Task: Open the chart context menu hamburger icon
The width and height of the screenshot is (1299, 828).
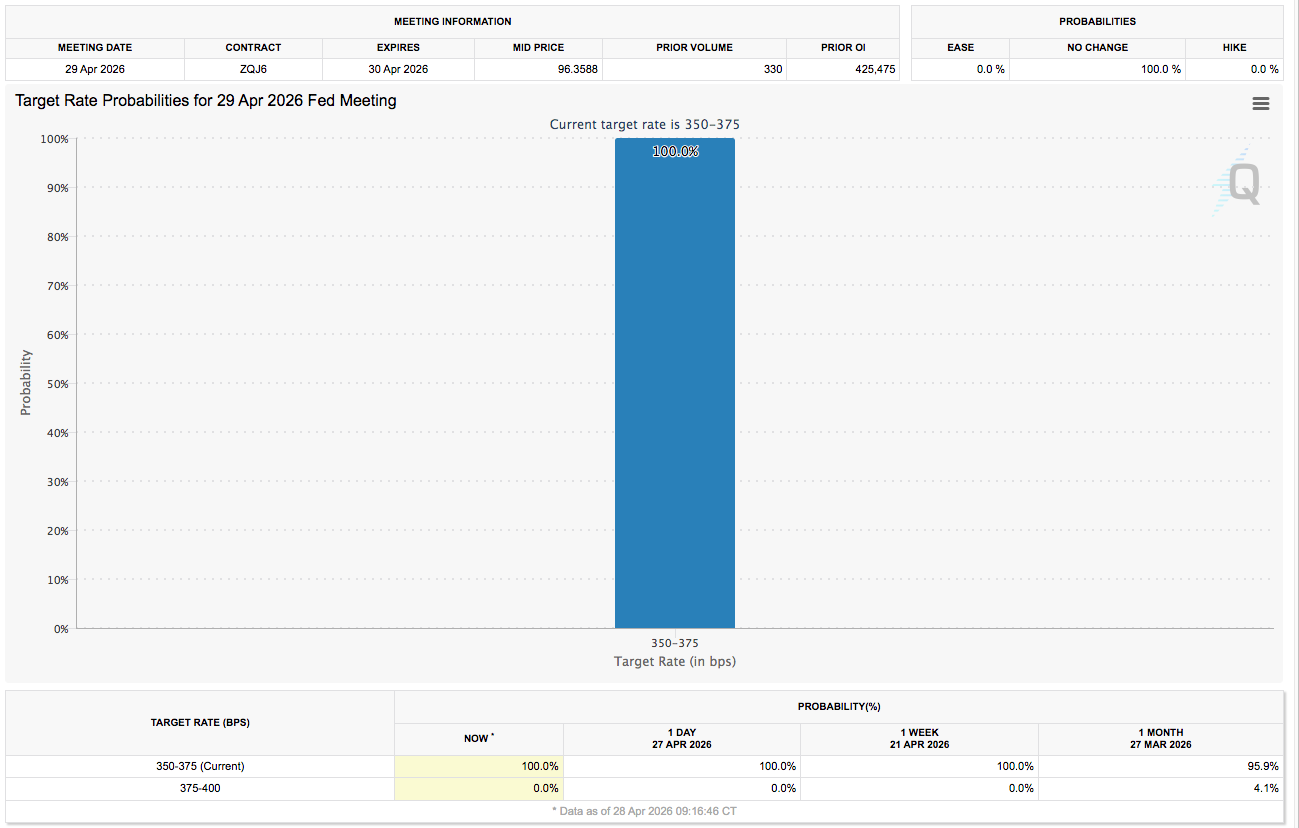Action: [1260, 104]
